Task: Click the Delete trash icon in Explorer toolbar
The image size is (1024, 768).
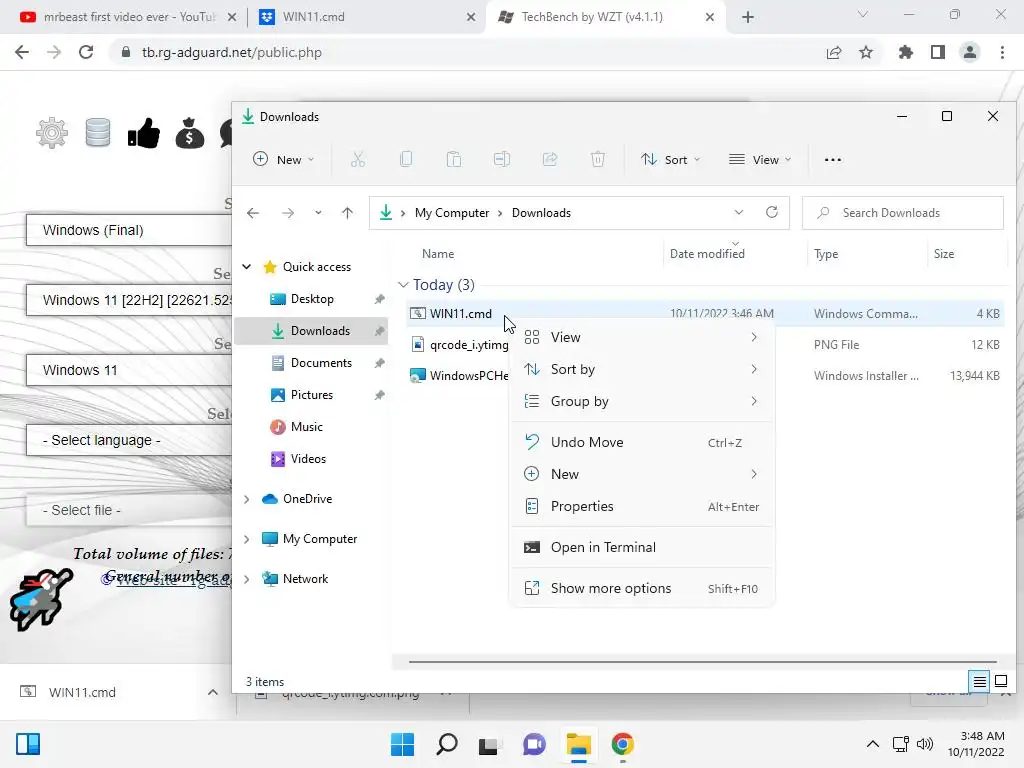Action: pos(598,159)
